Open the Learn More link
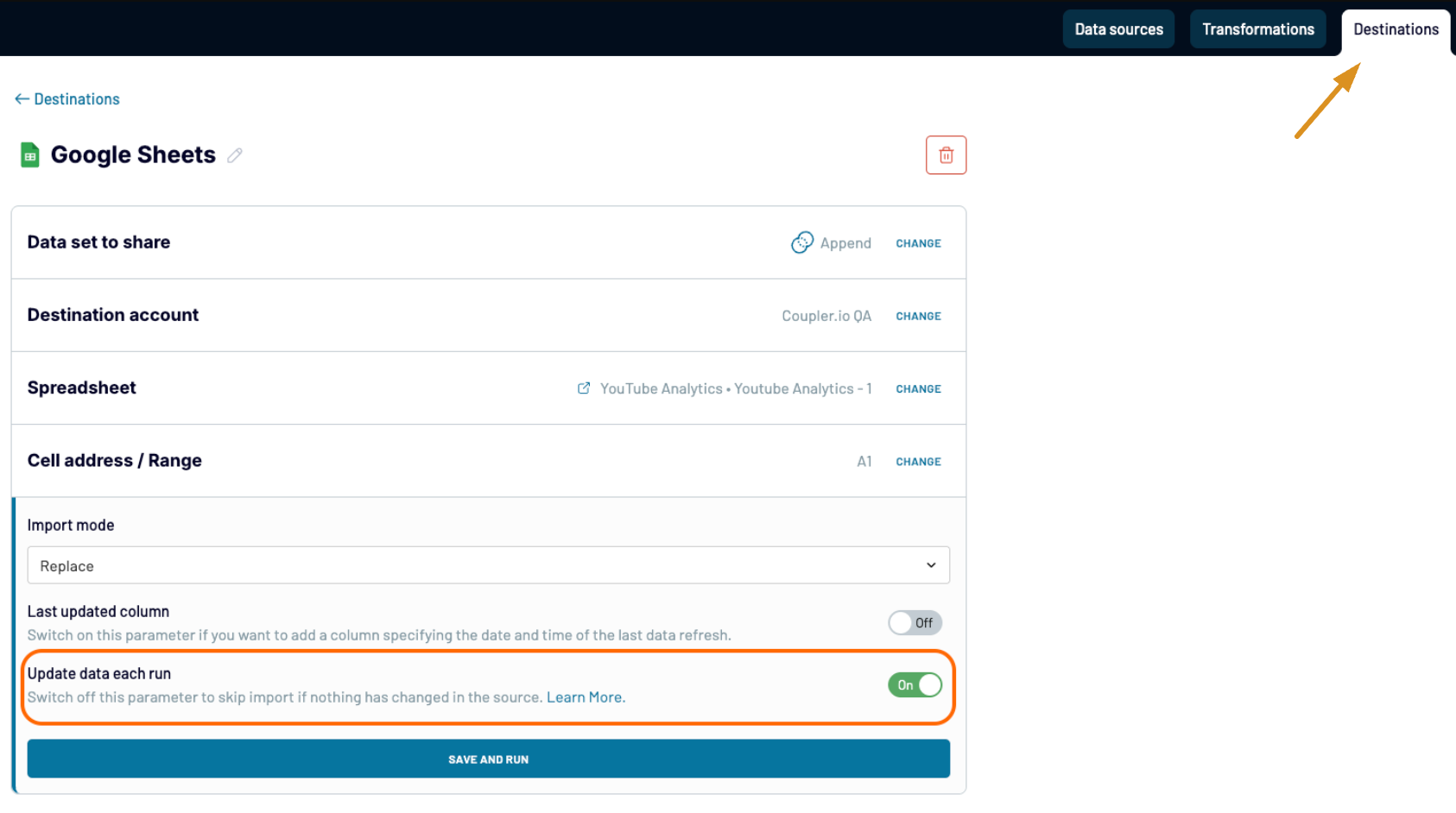The image size is (1456, 813). (586, 697)
